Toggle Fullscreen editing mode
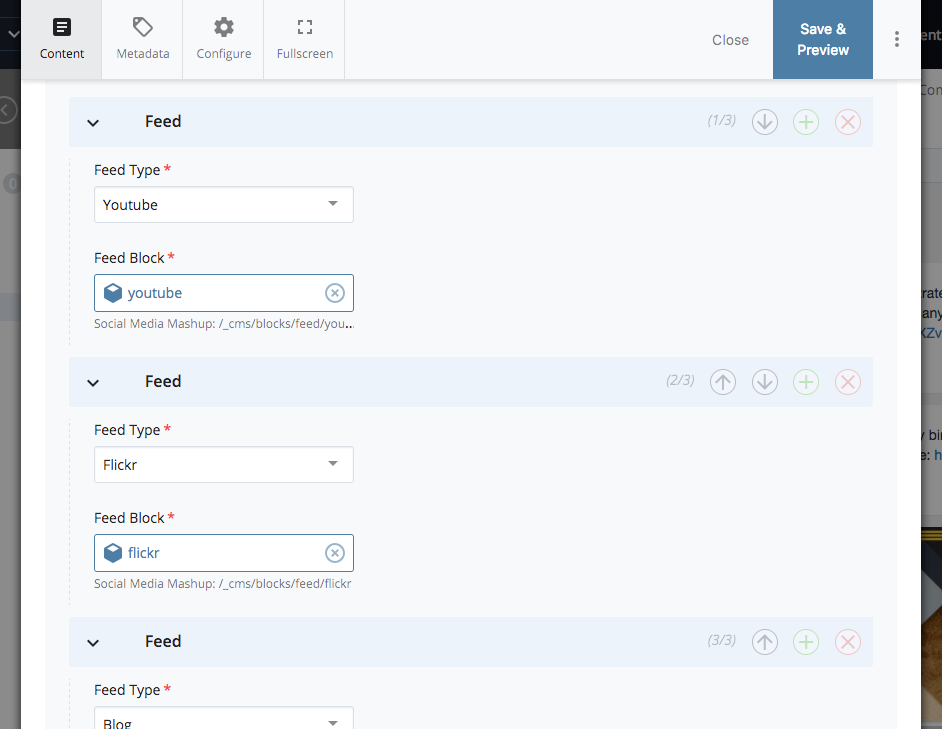942x729 pixels. (305, 40)
